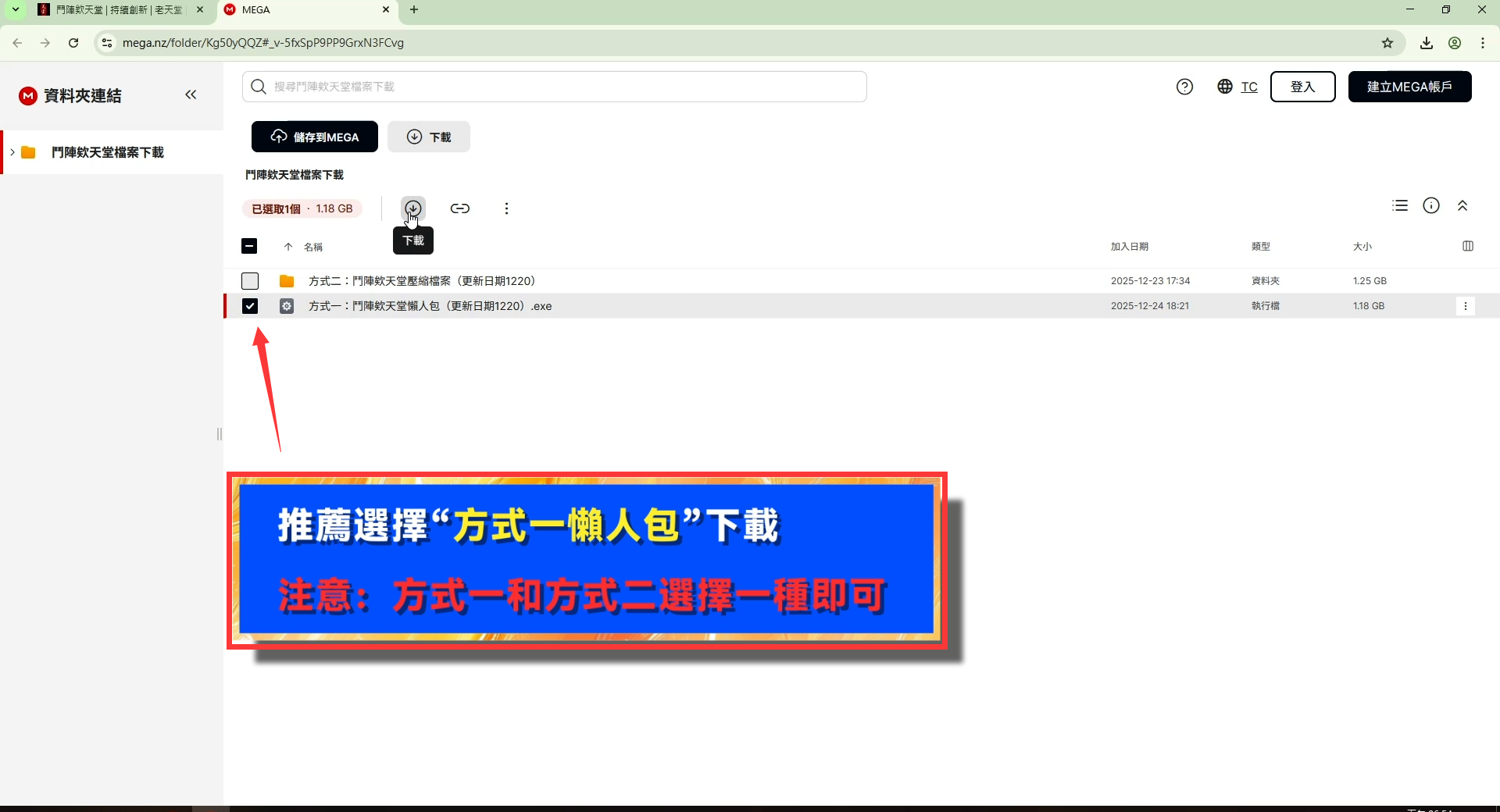Open the info panel icon

coord(1431,205)
